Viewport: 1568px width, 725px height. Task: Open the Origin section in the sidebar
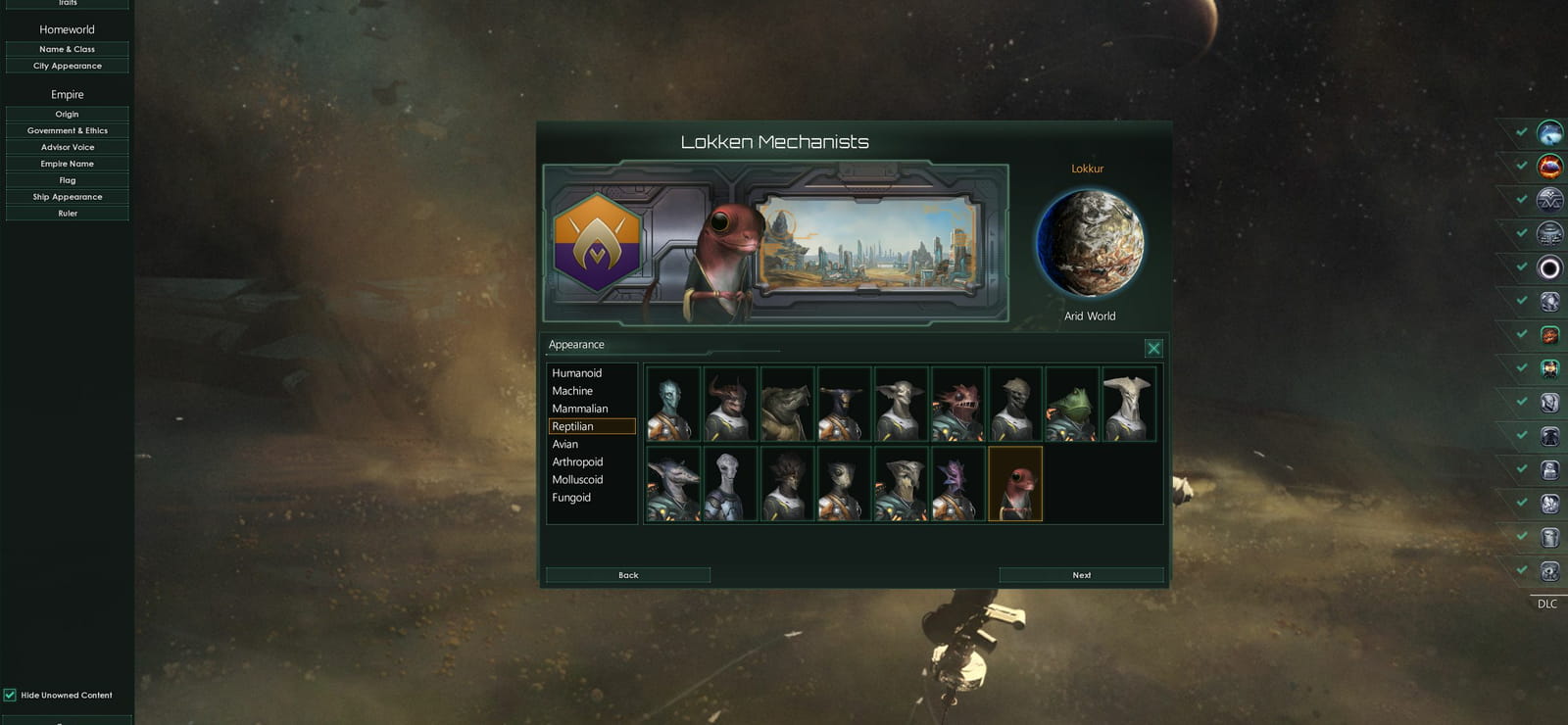pos(67,114)
